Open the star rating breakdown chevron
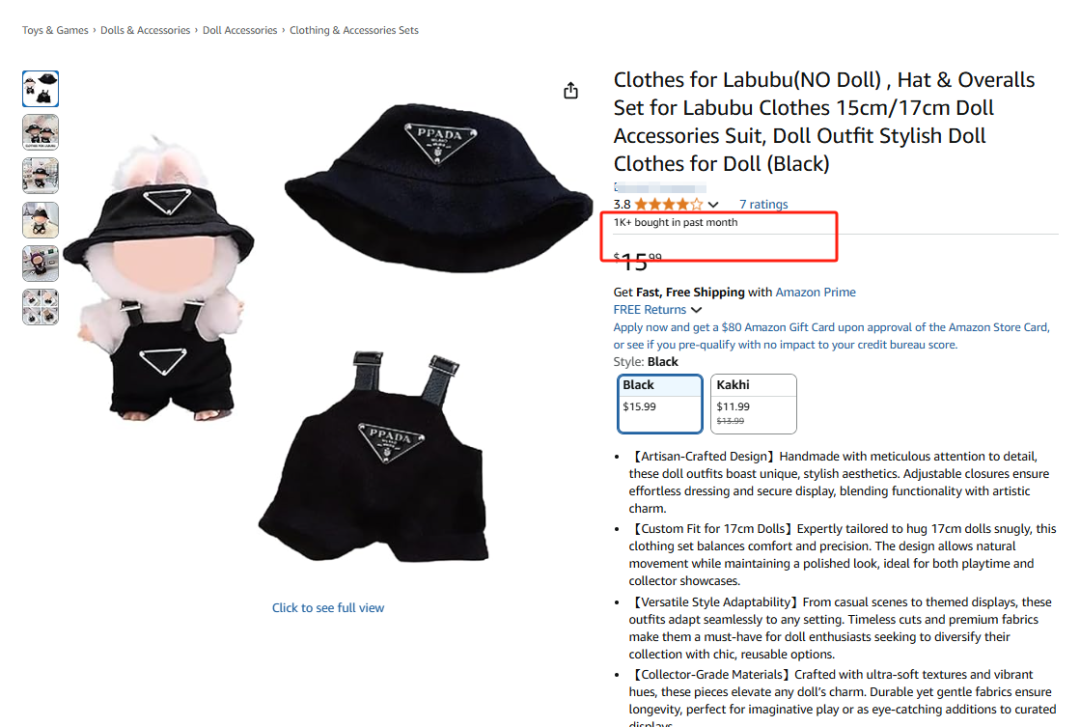 pyautogui.click(x=713, y=205)
